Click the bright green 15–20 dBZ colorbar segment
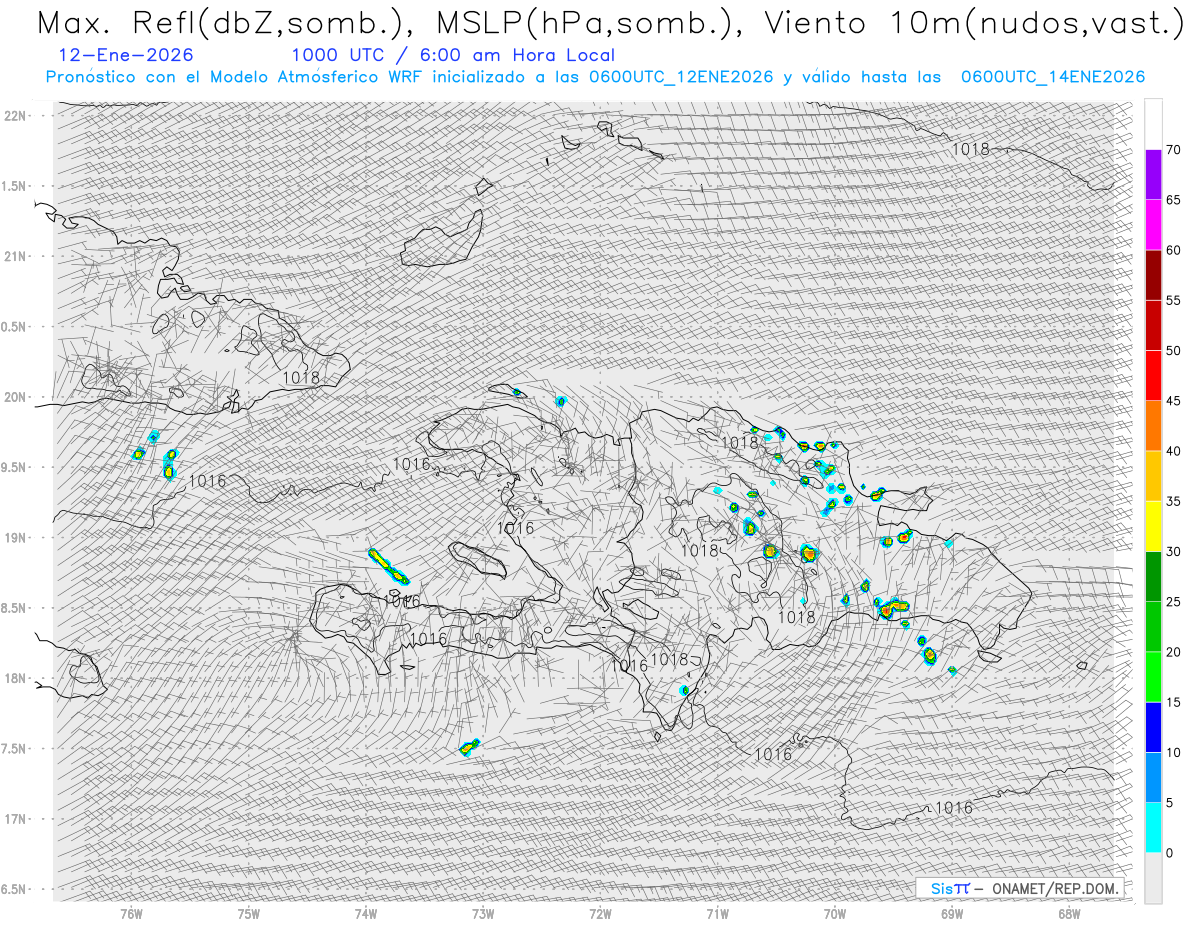Screen dimensions: 1200x927 coord(1153,677)
